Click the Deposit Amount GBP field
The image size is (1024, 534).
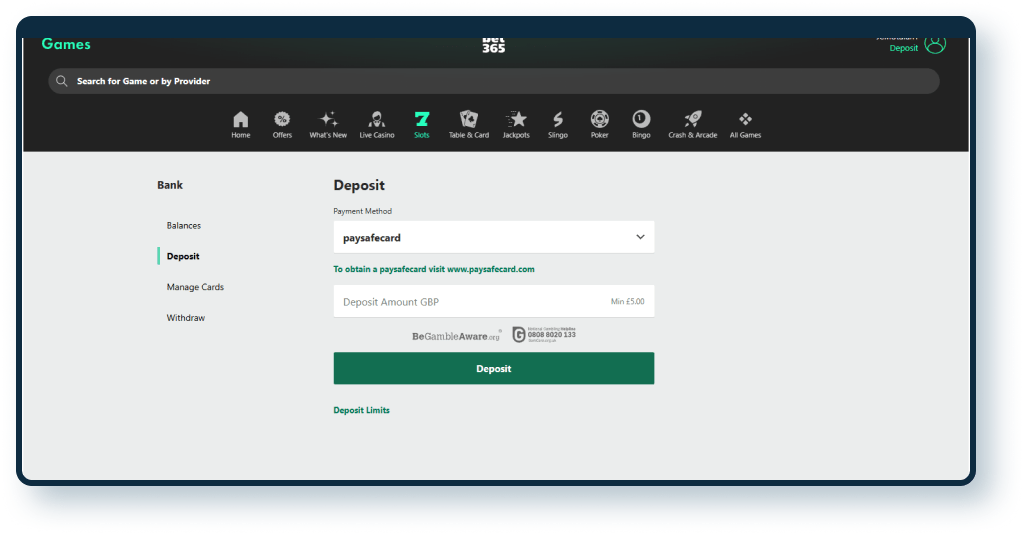tap(470, 301)
